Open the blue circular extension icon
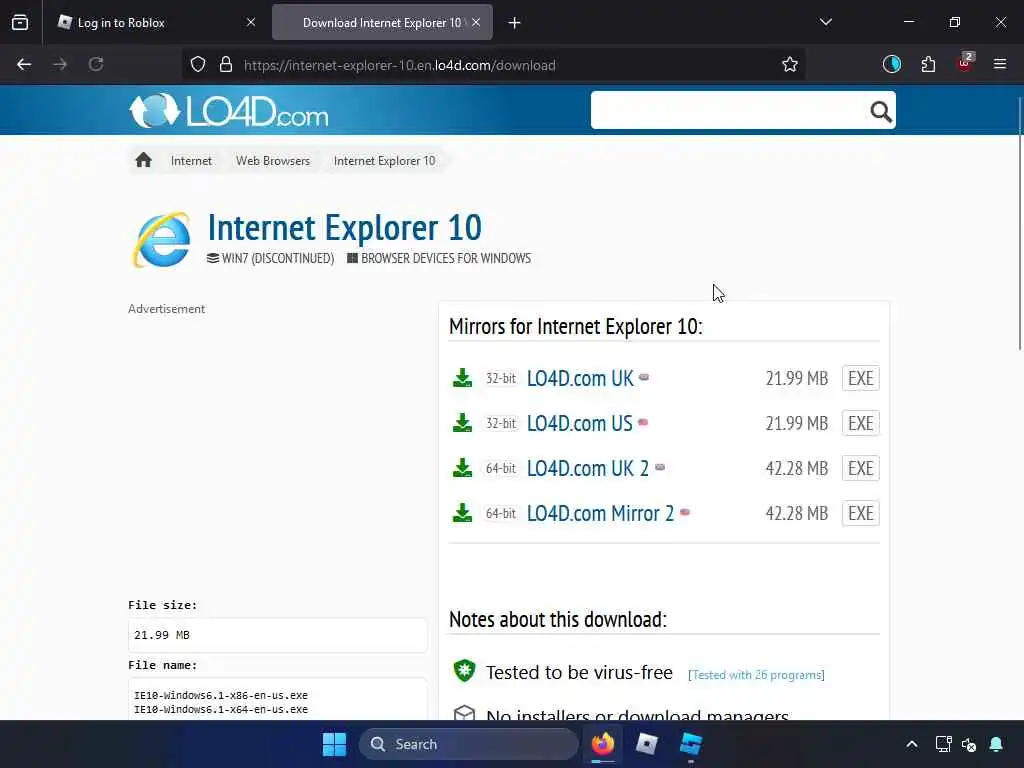The height and width of the screenshot is (768, 1024). pos(891,64)
